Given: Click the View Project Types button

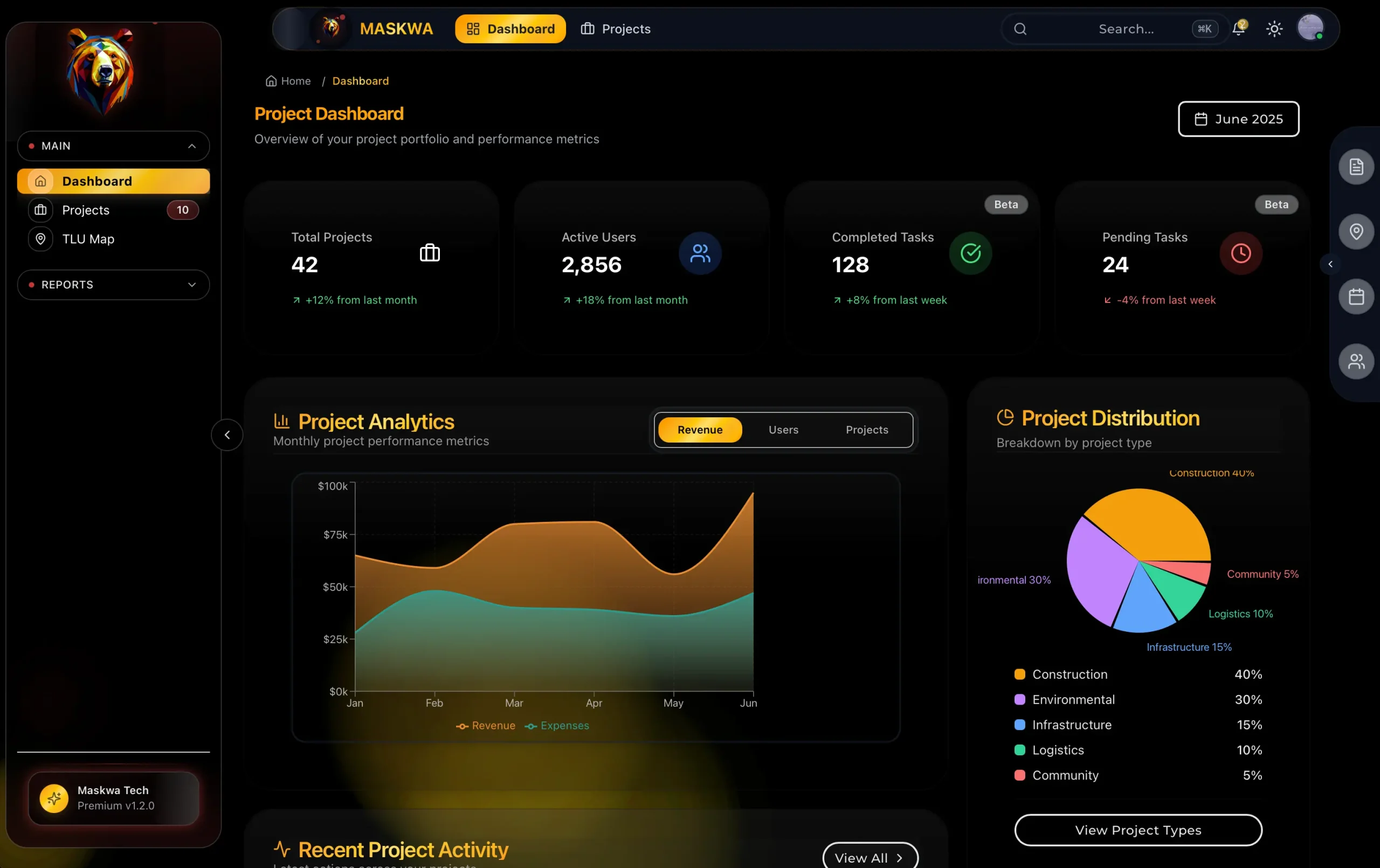Looking at the screenshot, I should click(x=1137, y=830).
